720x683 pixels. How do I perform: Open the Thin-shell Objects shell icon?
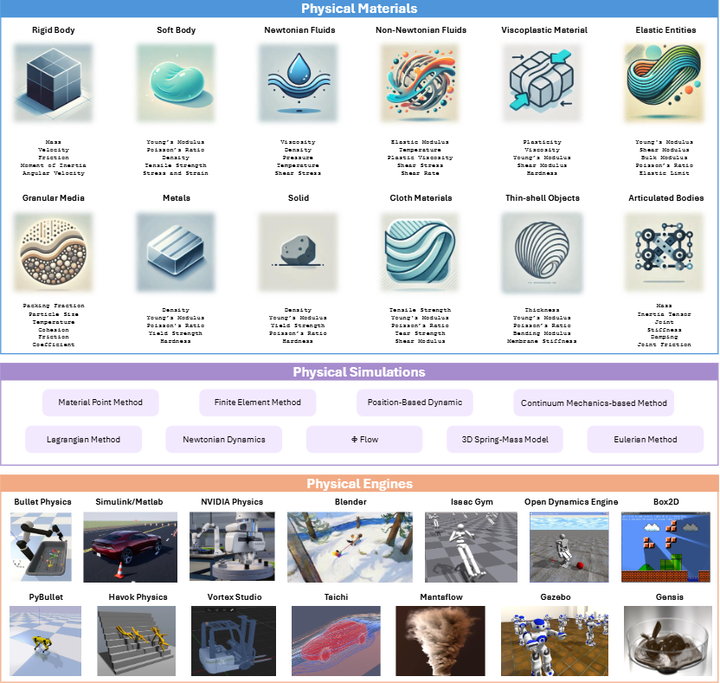542,253
